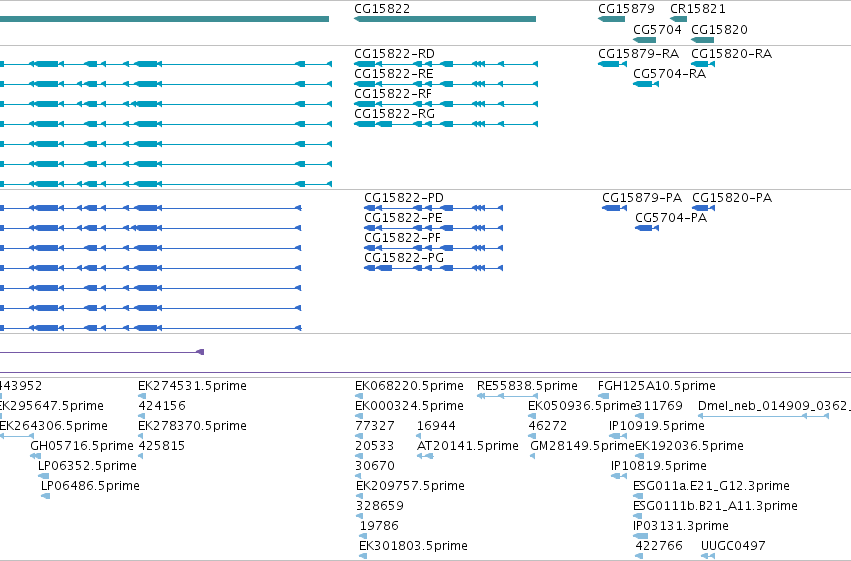Click the UUGC0497 feature label
The height and width of the screenshot is (561, 851).
tap(733, 546)
